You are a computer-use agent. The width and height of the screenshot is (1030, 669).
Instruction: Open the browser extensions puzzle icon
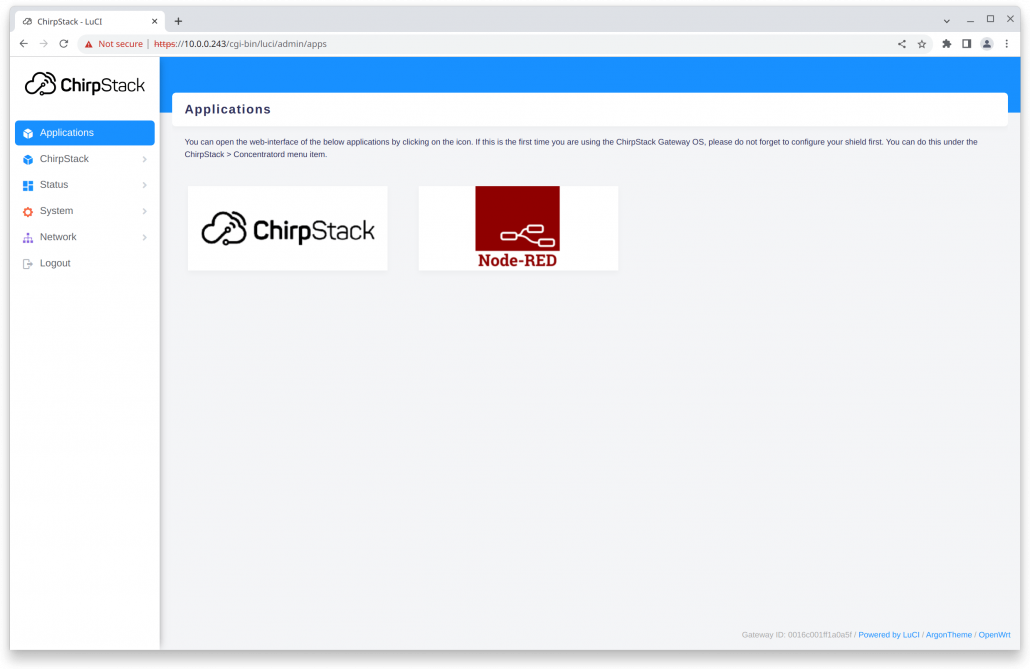pyautogui.click(x=944, y=44)
